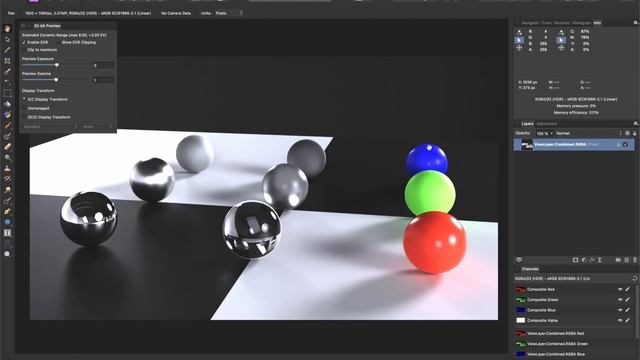Select ICC Display Transform radio option
This screenshot has width=640, height=360.
24,99
